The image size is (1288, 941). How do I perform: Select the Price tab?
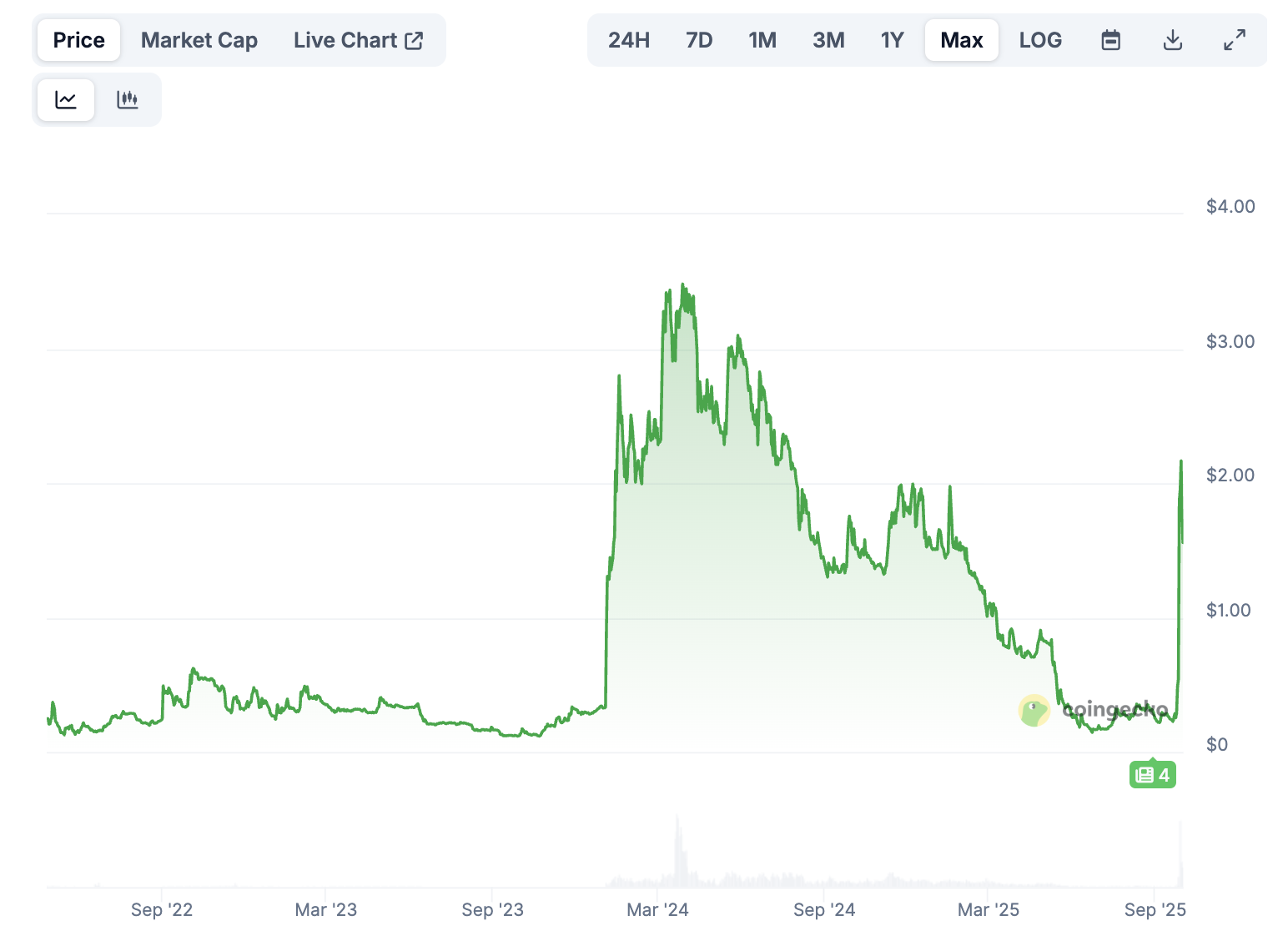pyautogui.click(x=79, y=40)
